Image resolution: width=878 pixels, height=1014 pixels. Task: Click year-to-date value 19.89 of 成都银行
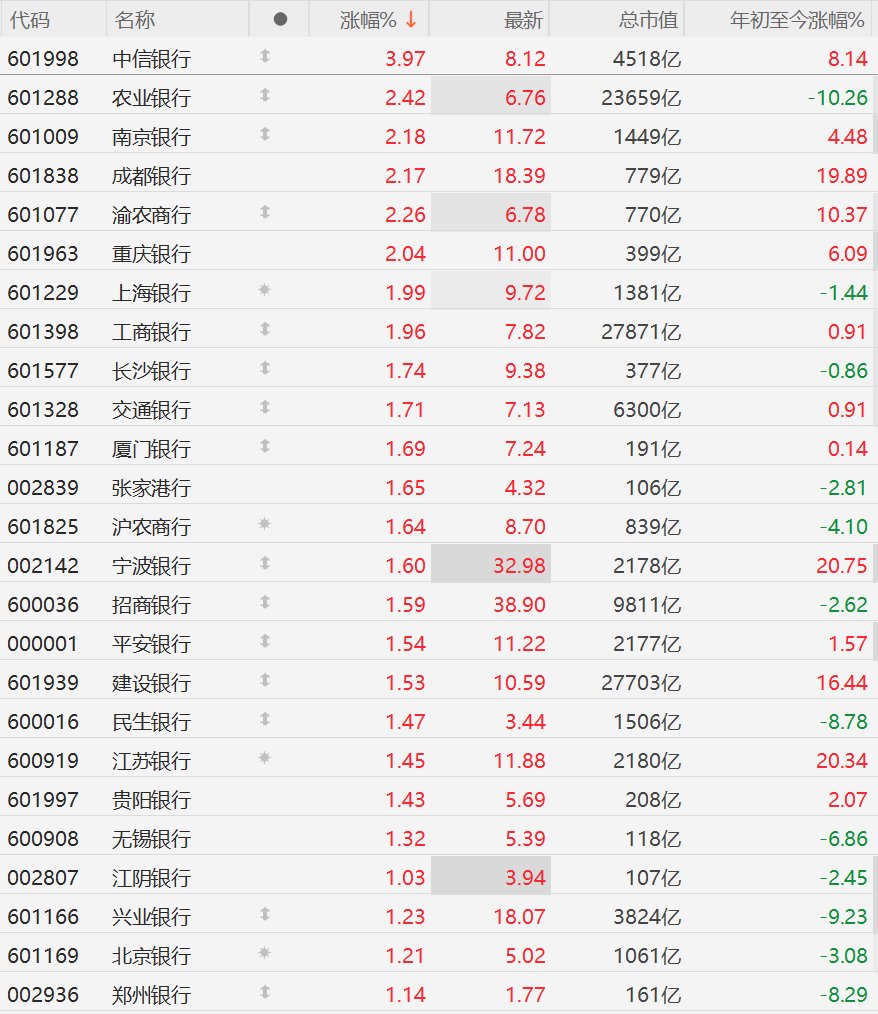pyautogui.click(x=841, y=176)
